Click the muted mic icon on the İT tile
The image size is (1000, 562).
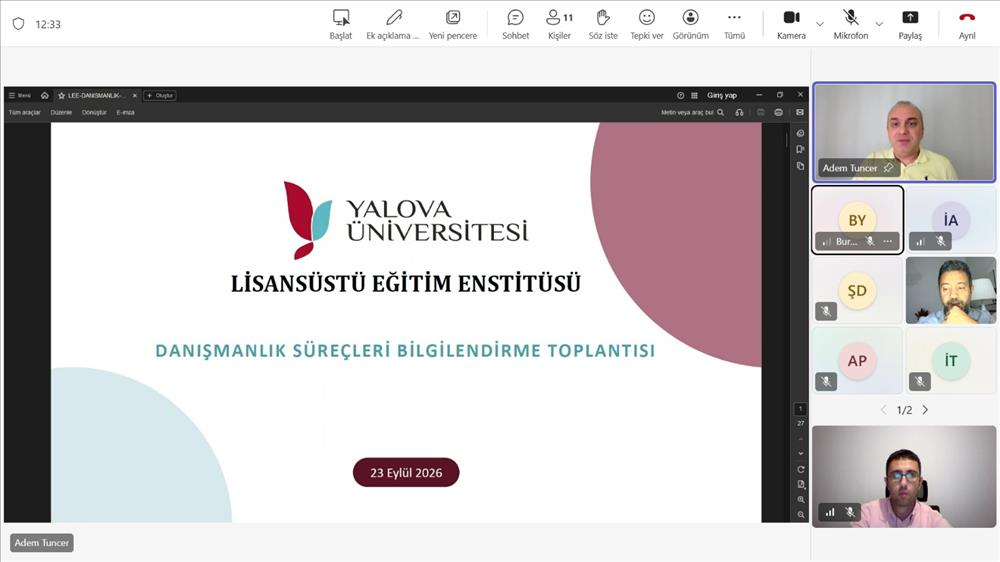coord(920,381)
